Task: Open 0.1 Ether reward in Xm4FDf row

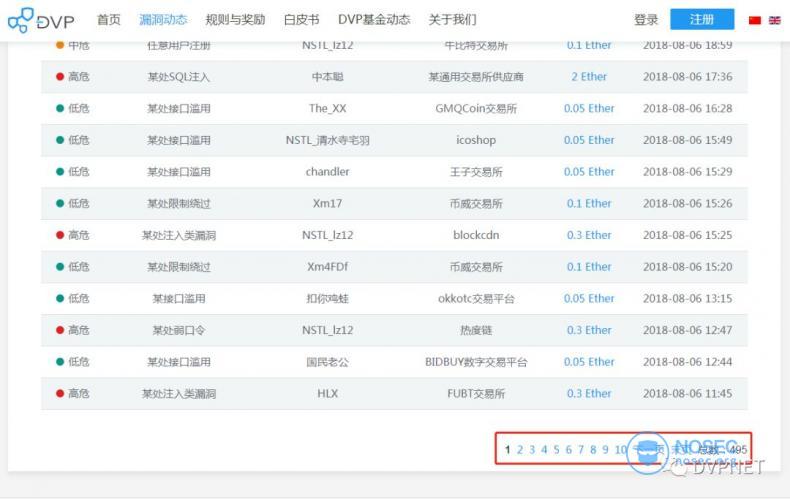Action: [589, 267]
